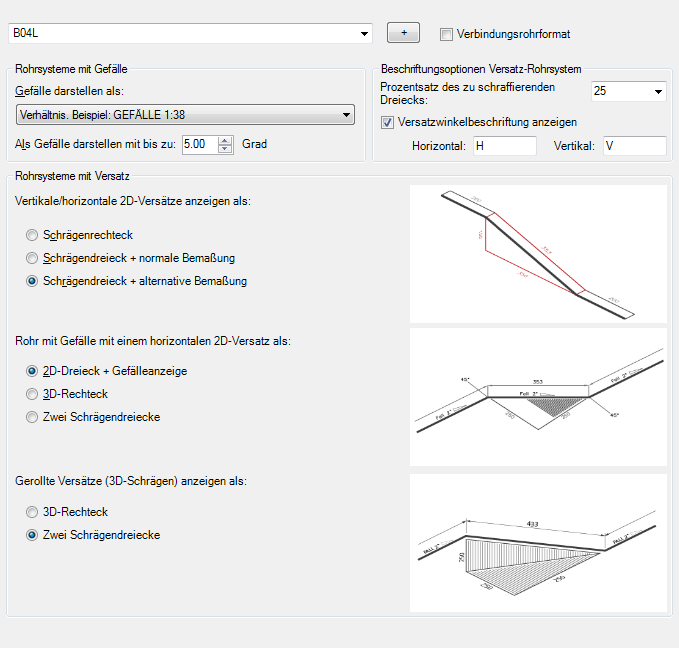Click the Vertikal label field containing V
679x648 pixels.
[x=635, y=146]
